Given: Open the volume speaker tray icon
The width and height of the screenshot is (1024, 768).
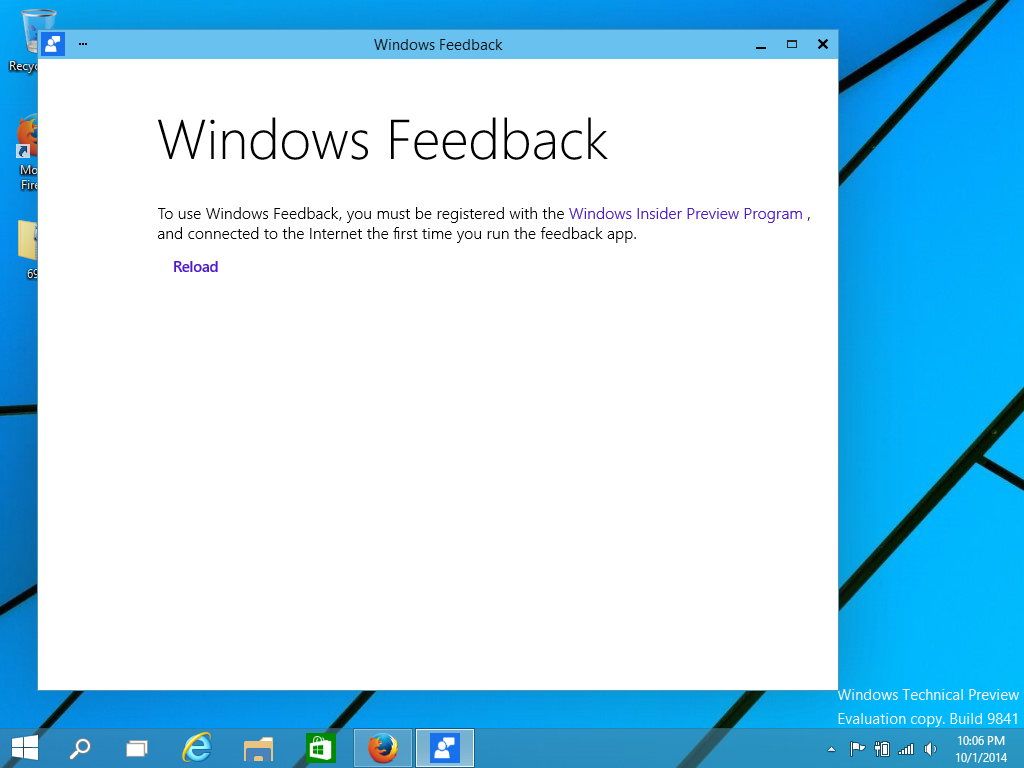Looking at the screenshot, I should 931,749.
